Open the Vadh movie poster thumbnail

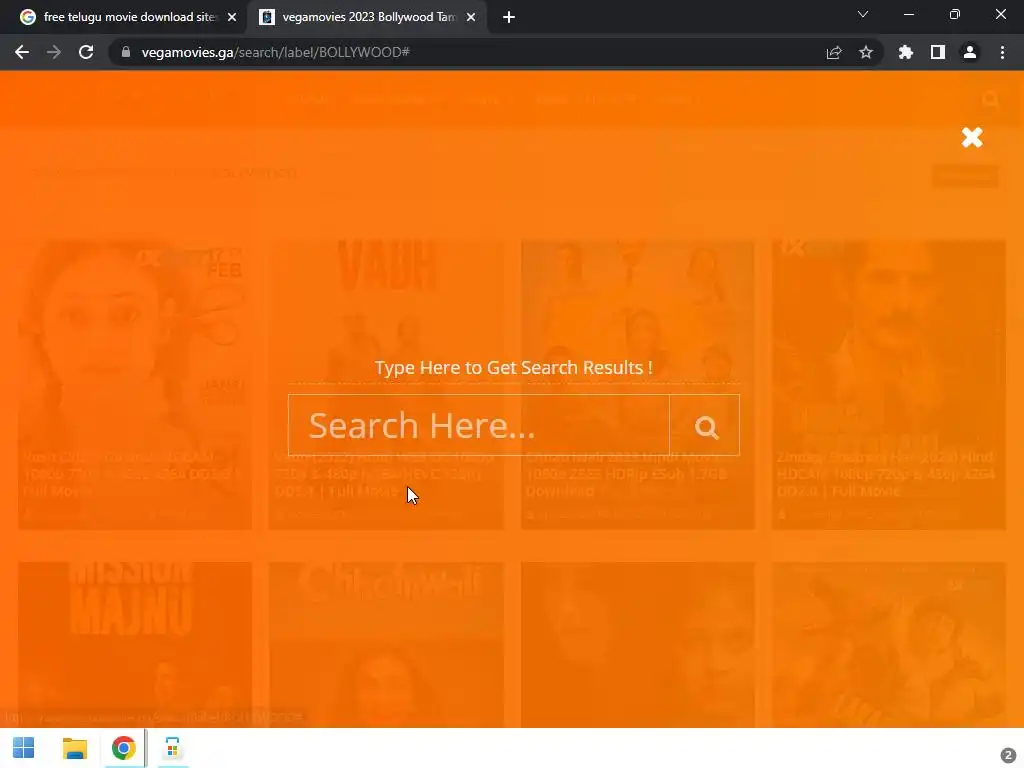click(386, 385)
